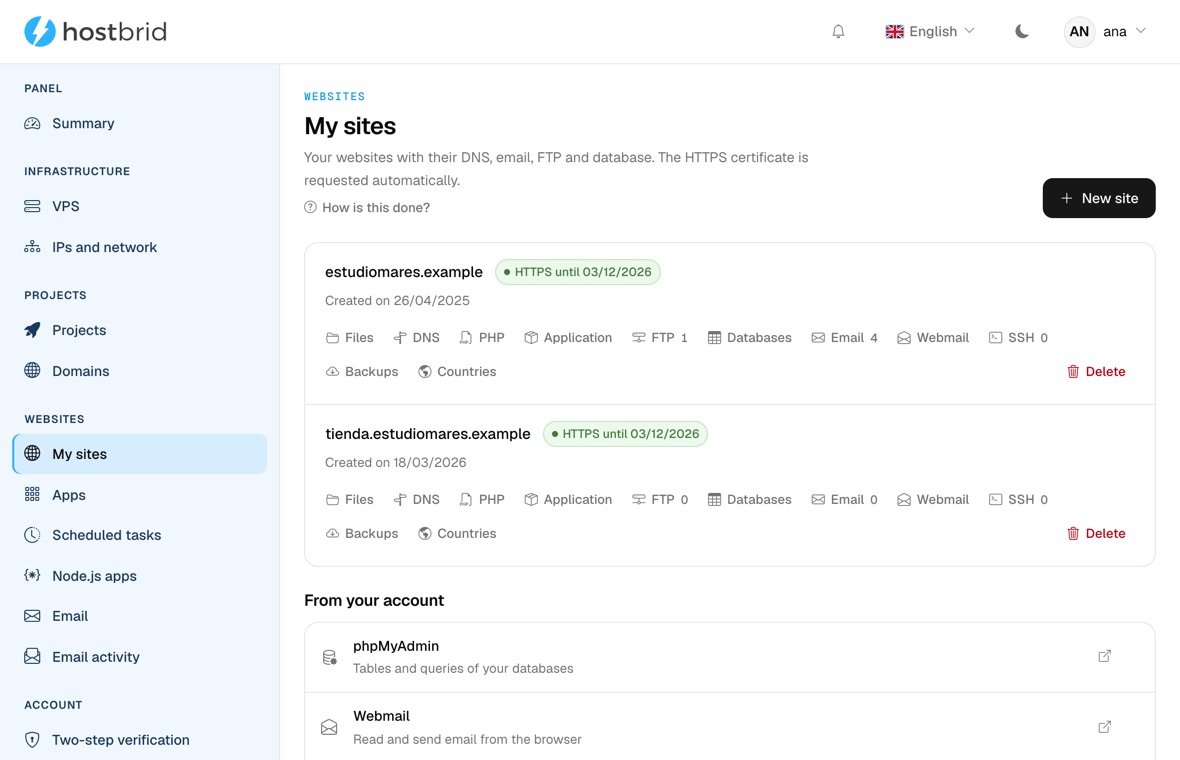Open the notifications bell
The height and width of the screenshot is (760, 1180).
838,32
